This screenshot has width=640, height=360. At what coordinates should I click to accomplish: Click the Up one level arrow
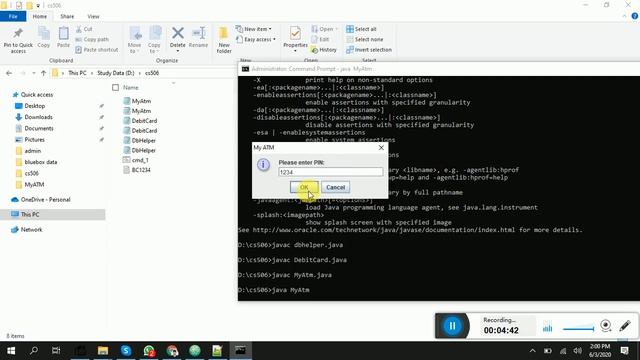coord(43,73)
